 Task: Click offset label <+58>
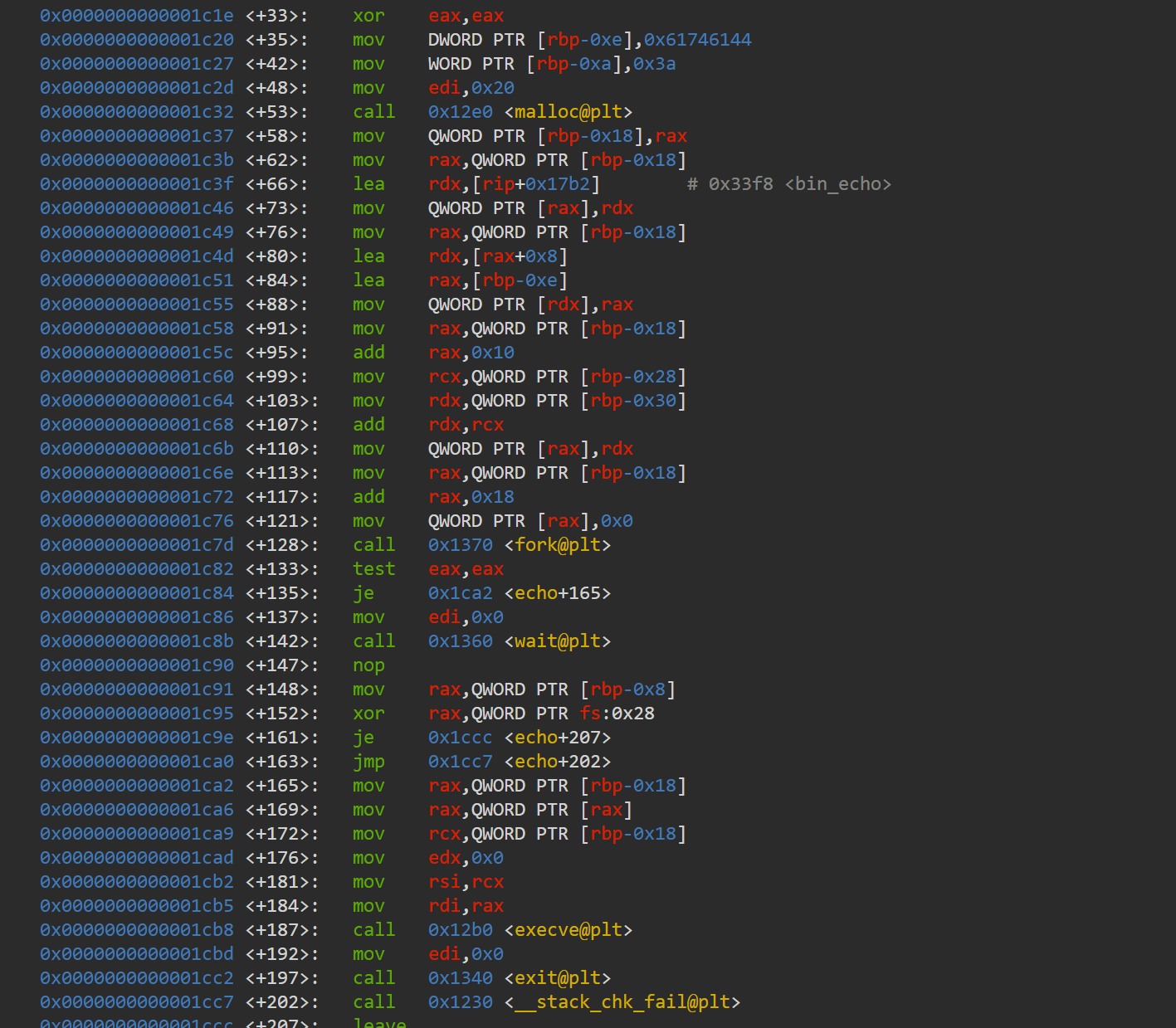point(277,136)
